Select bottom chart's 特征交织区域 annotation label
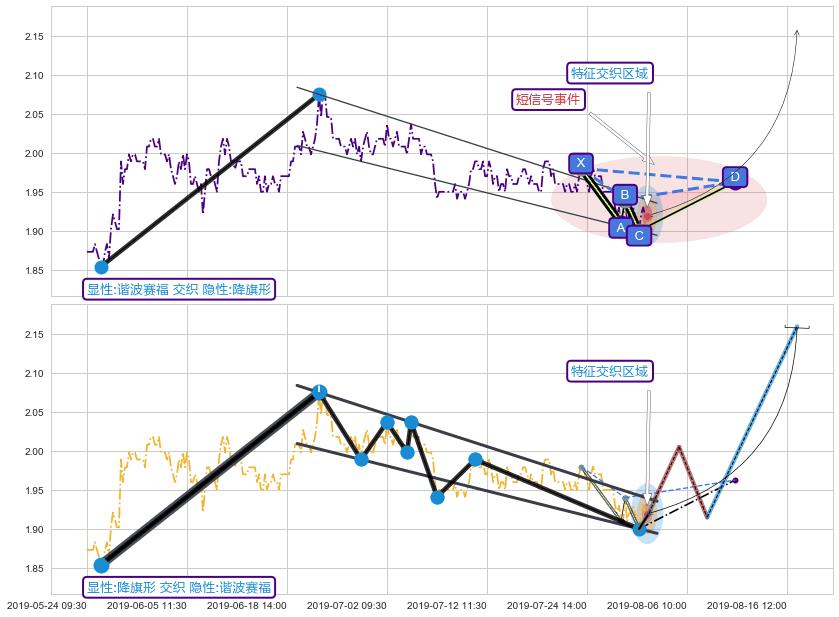 tap(609, 371)
